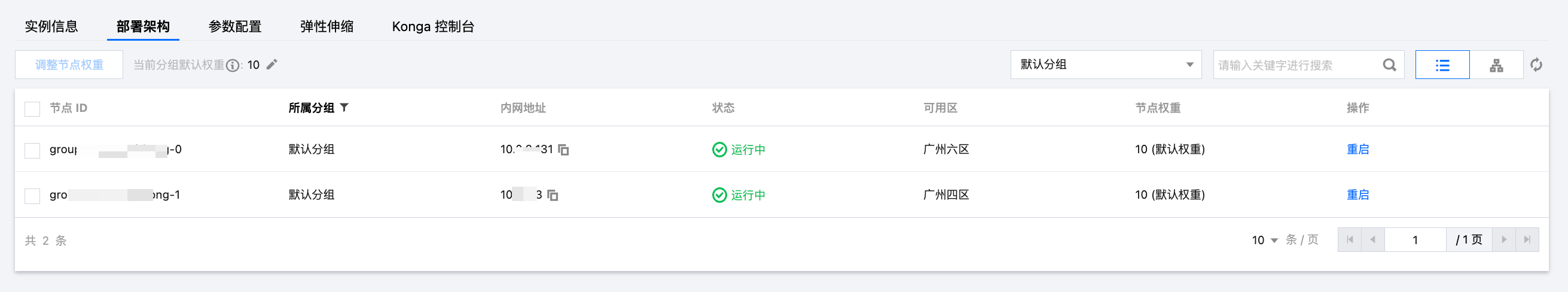The width and height of the screenshot is (1568, 292).
Task: Check the box for node ending -1
Action: pos(32,196)
